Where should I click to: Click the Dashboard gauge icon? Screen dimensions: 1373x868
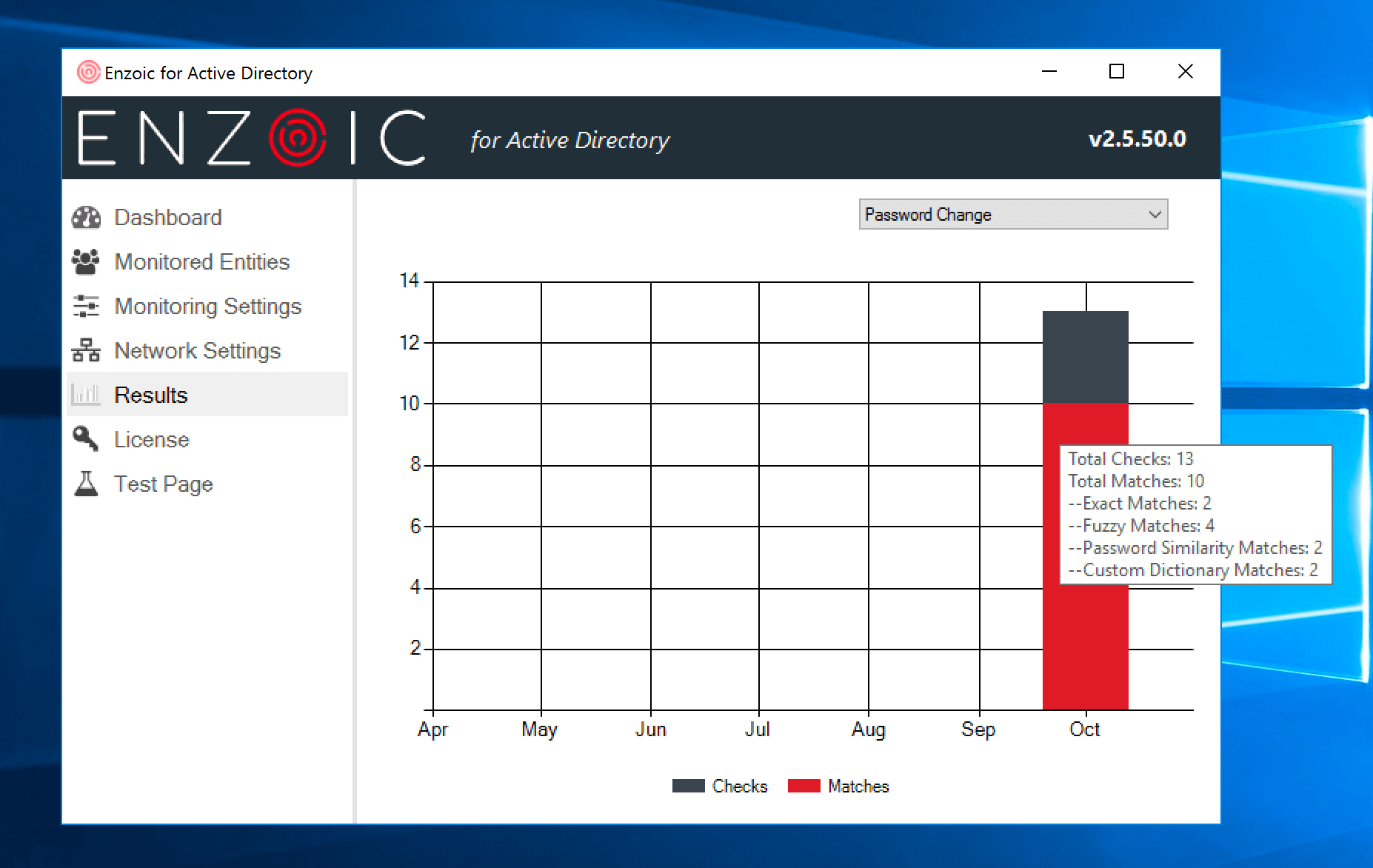(86, 217)
